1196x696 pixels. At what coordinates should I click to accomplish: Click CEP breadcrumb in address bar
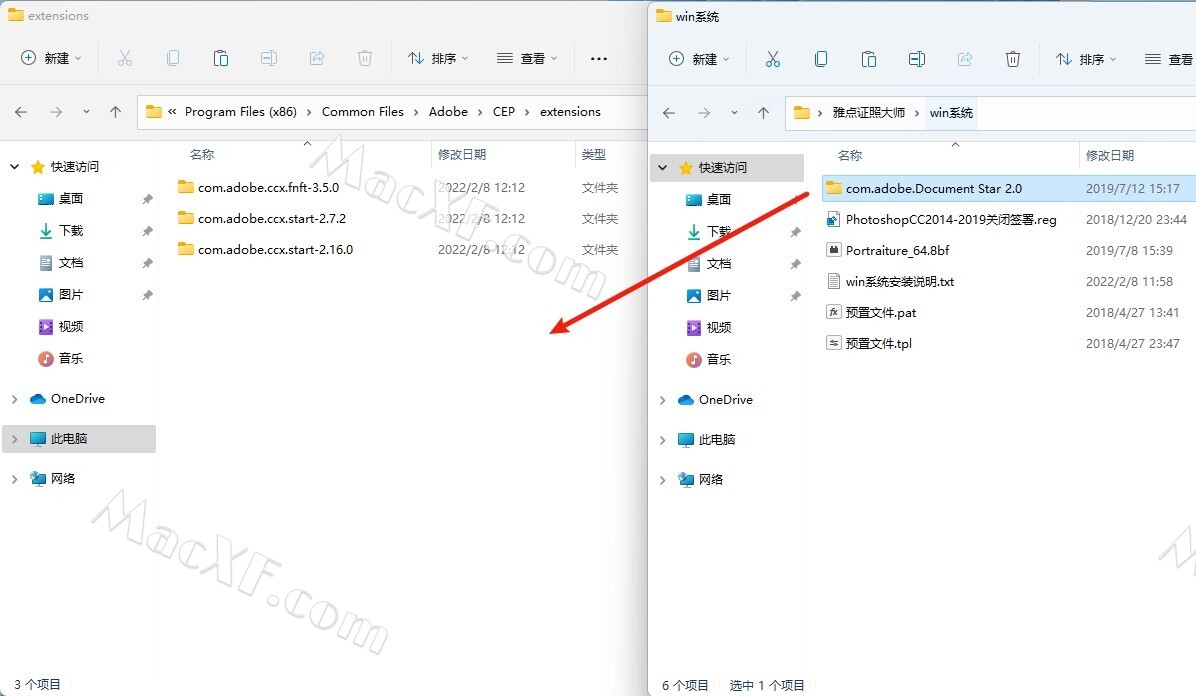(503, 111)
